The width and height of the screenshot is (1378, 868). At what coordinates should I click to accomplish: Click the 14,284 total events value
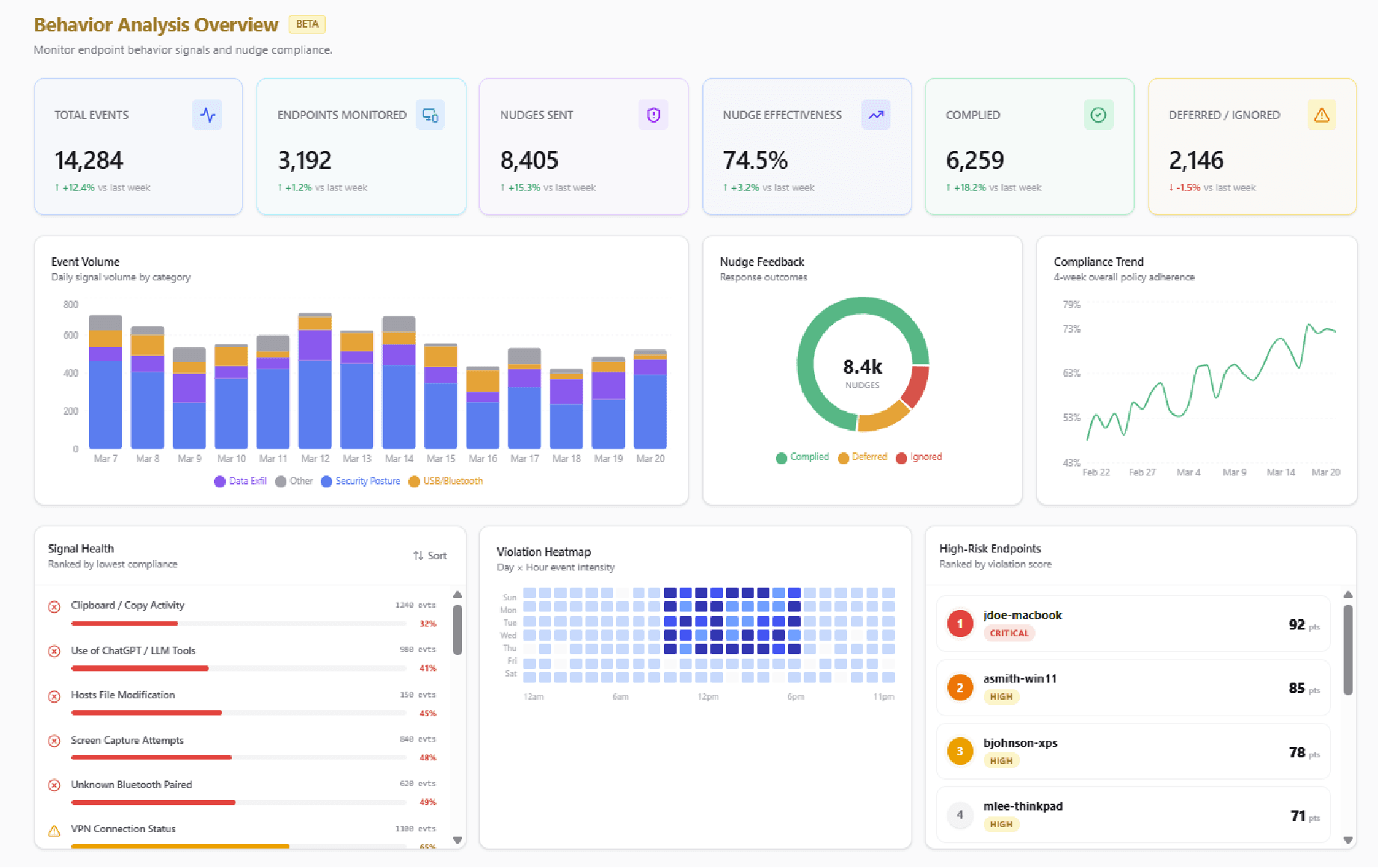(89, 160)
